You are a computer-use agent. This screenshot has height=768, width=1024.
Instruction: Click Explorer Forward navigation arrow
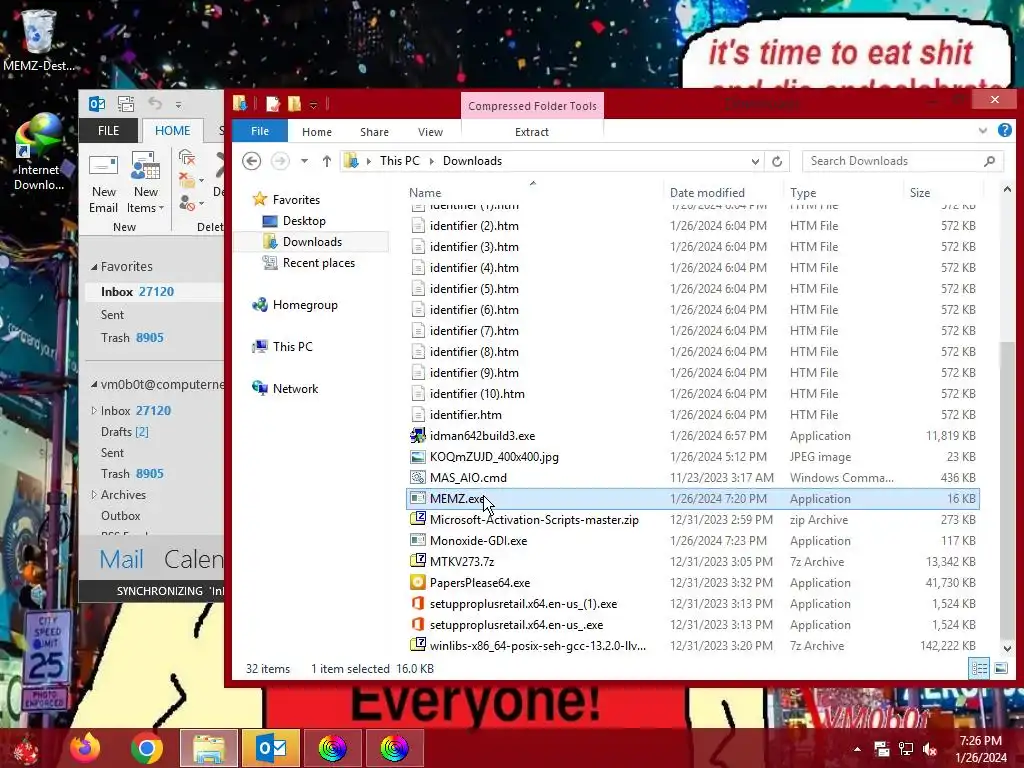pos(280,161)
